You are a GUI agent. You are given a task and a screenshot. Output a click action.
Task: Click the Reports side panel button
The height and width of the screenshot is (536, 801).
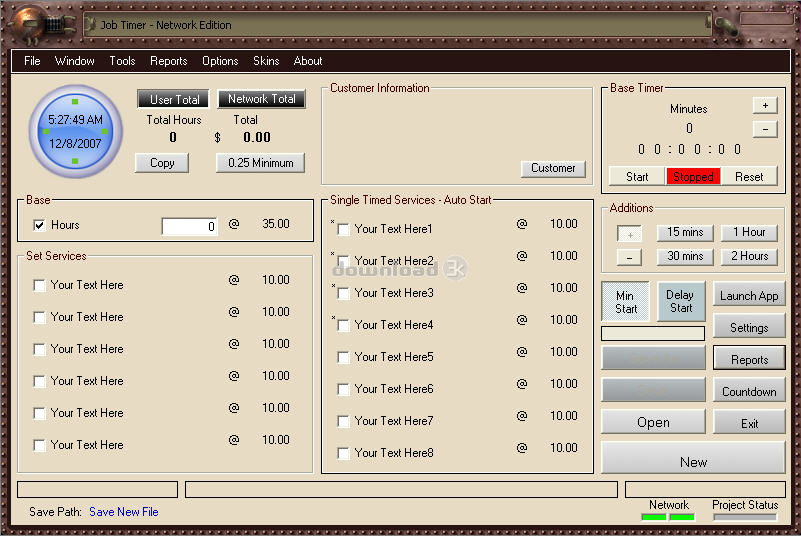pyautogui.click(x=749, y=359)
